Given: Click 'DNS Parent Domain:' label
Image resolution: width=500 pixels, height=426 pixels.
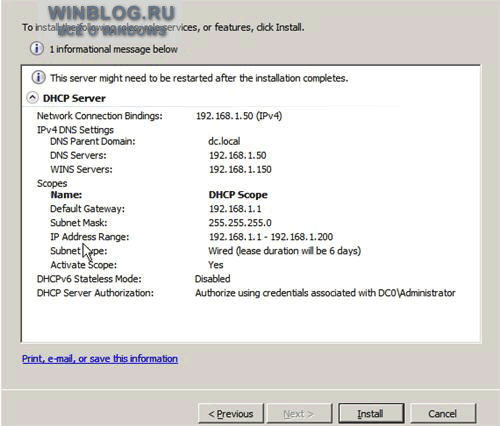Looking at the screenshot, I should (93, 141).
